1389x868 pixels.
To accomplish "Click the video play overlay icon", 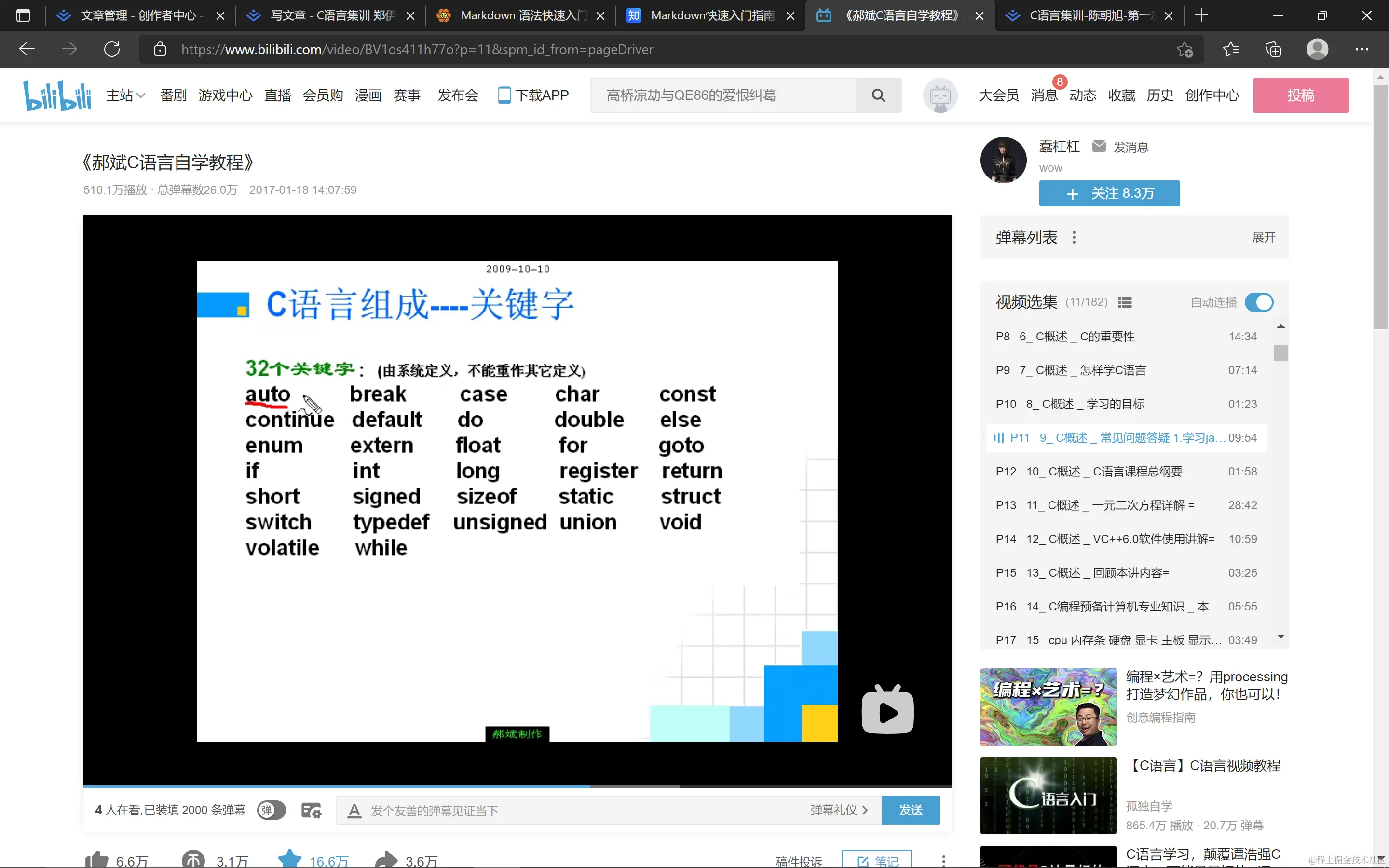I will pyautogui.click(x=887, y=711).
